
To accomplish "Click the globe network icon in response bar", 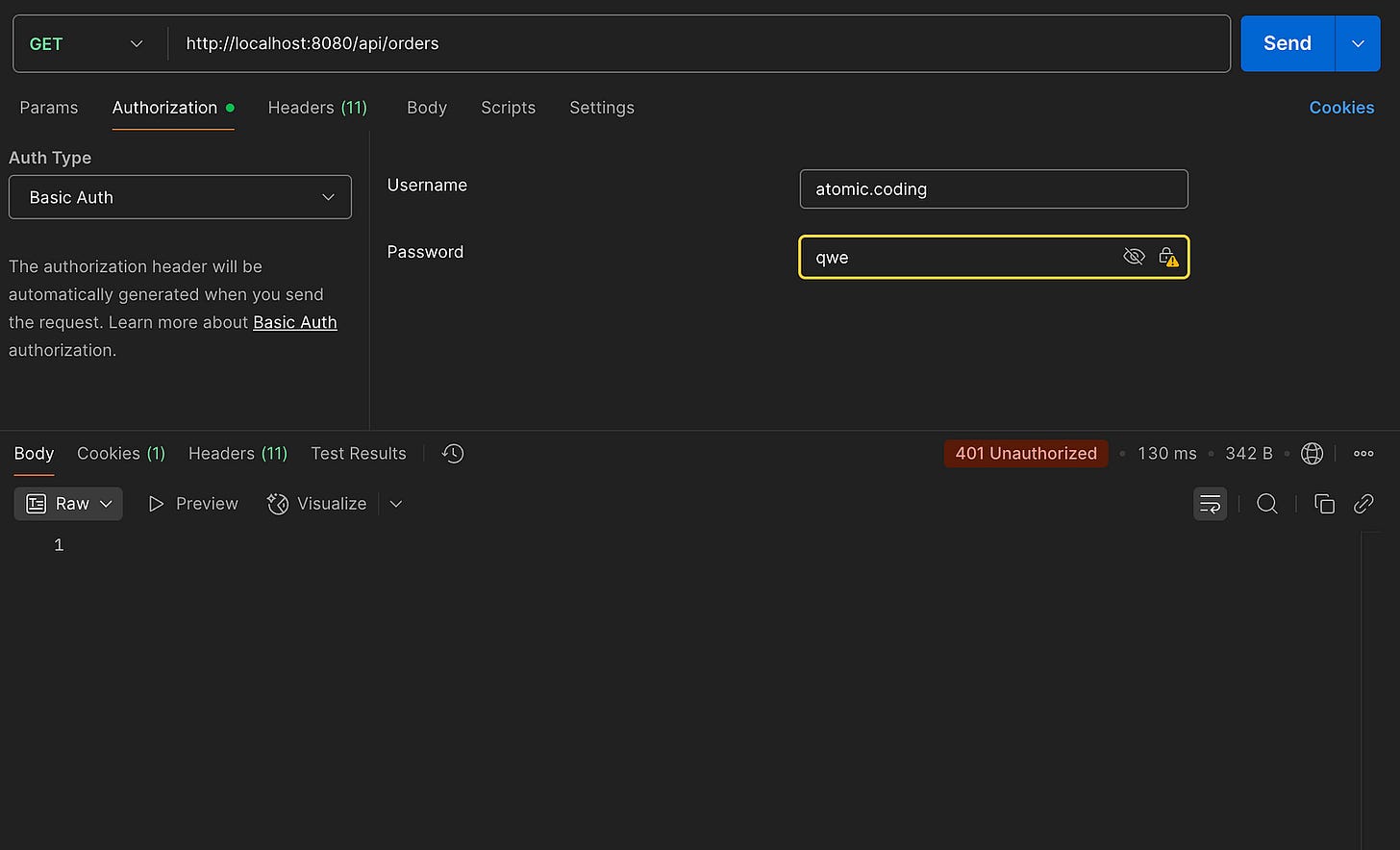I will click(1312, 453).
